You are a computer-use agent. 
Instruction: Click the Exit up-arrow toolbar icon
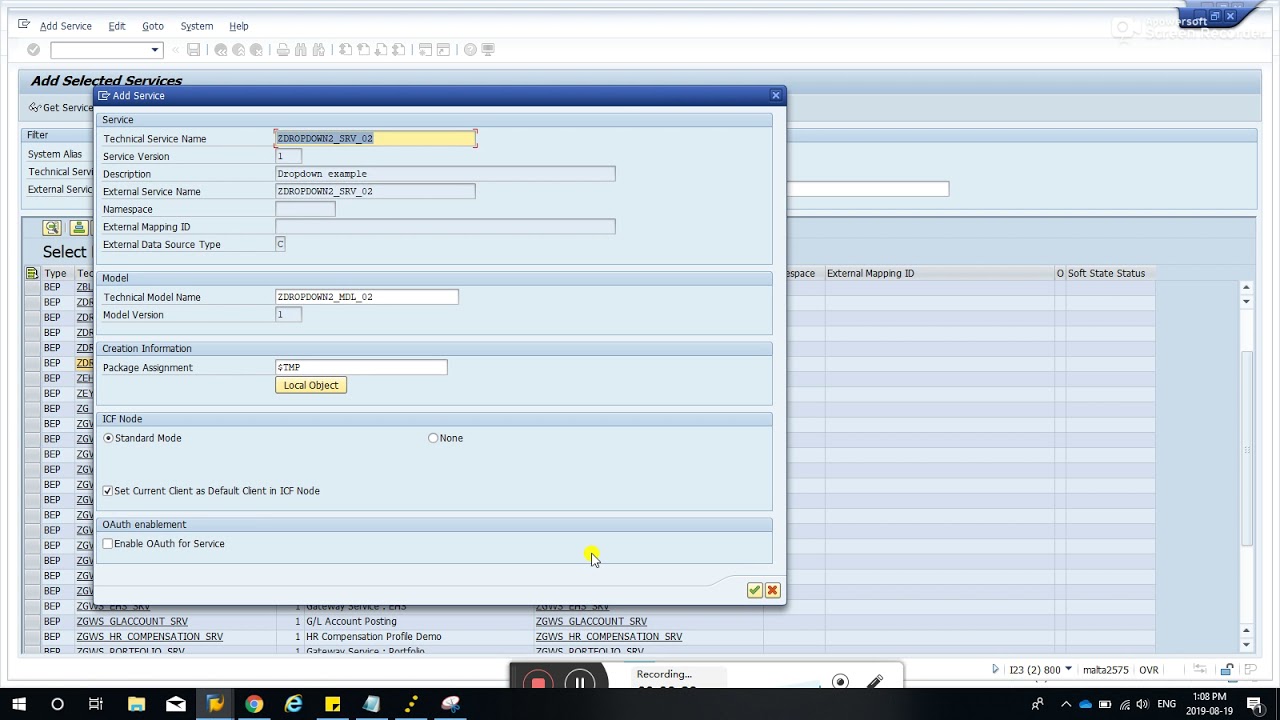click(239, 50)
